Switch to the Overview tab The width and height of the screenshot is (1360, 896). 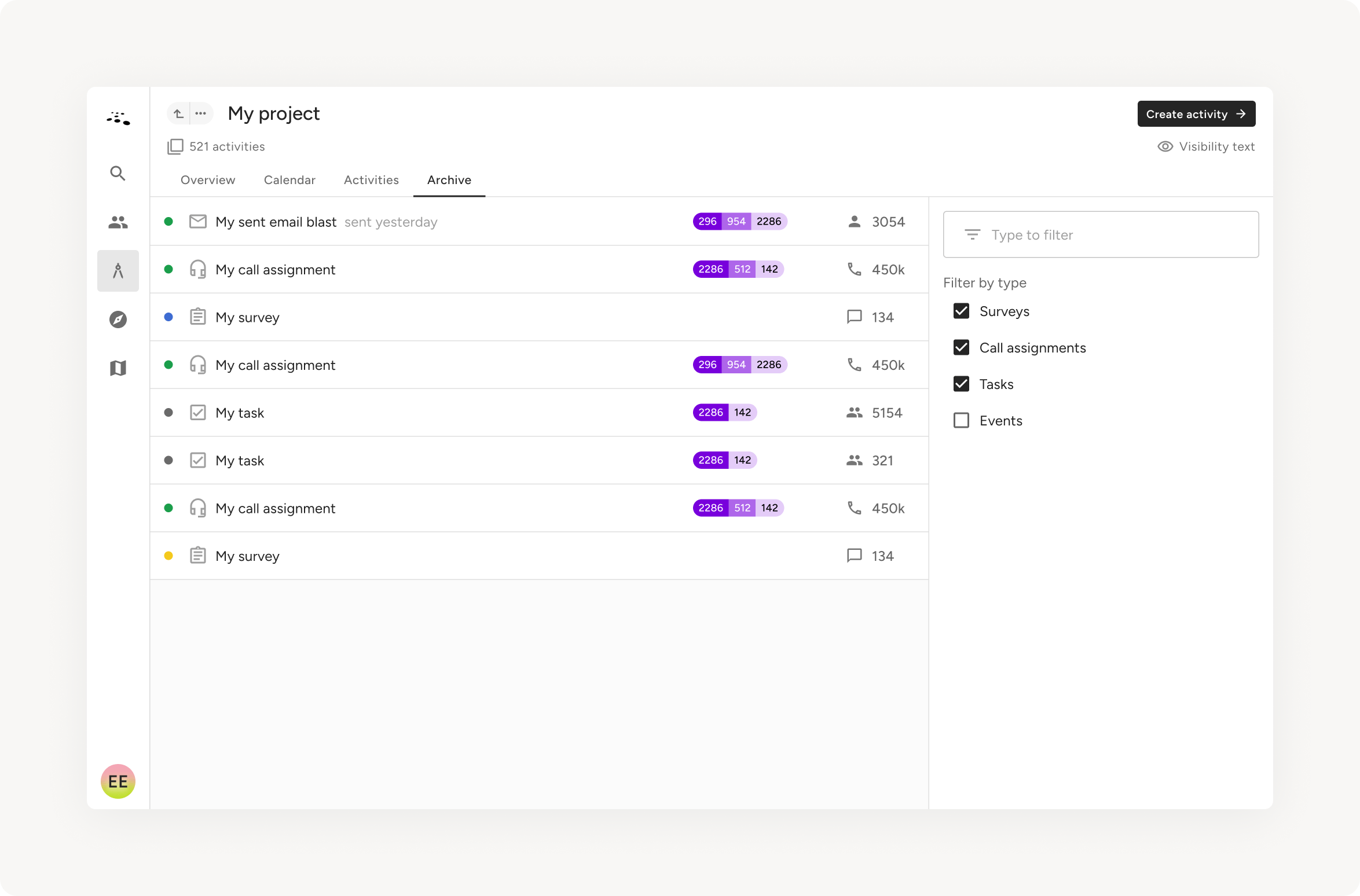click(x=208, y=180)
